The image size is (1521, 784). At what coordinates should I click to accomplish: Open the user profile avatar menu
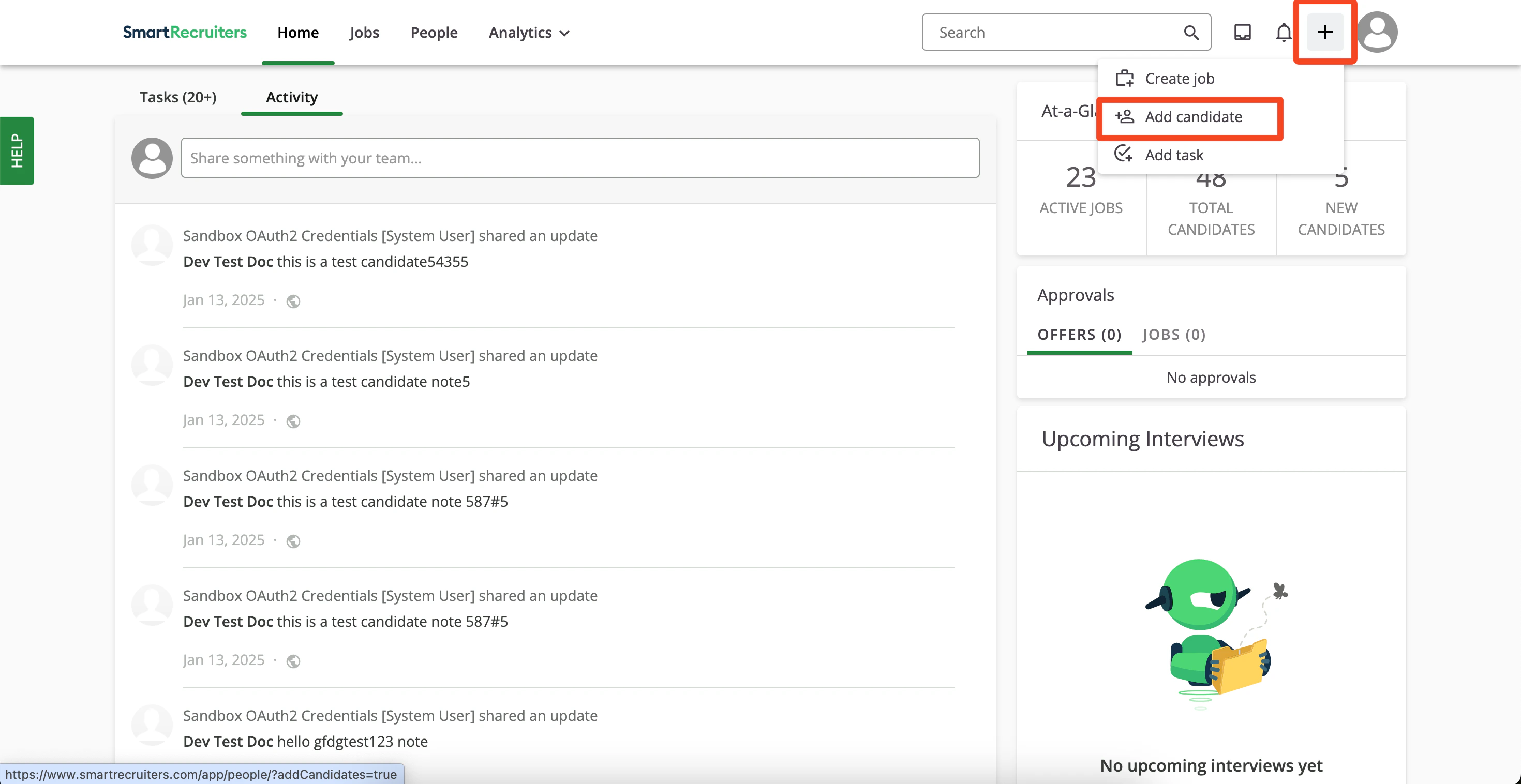1377,32
